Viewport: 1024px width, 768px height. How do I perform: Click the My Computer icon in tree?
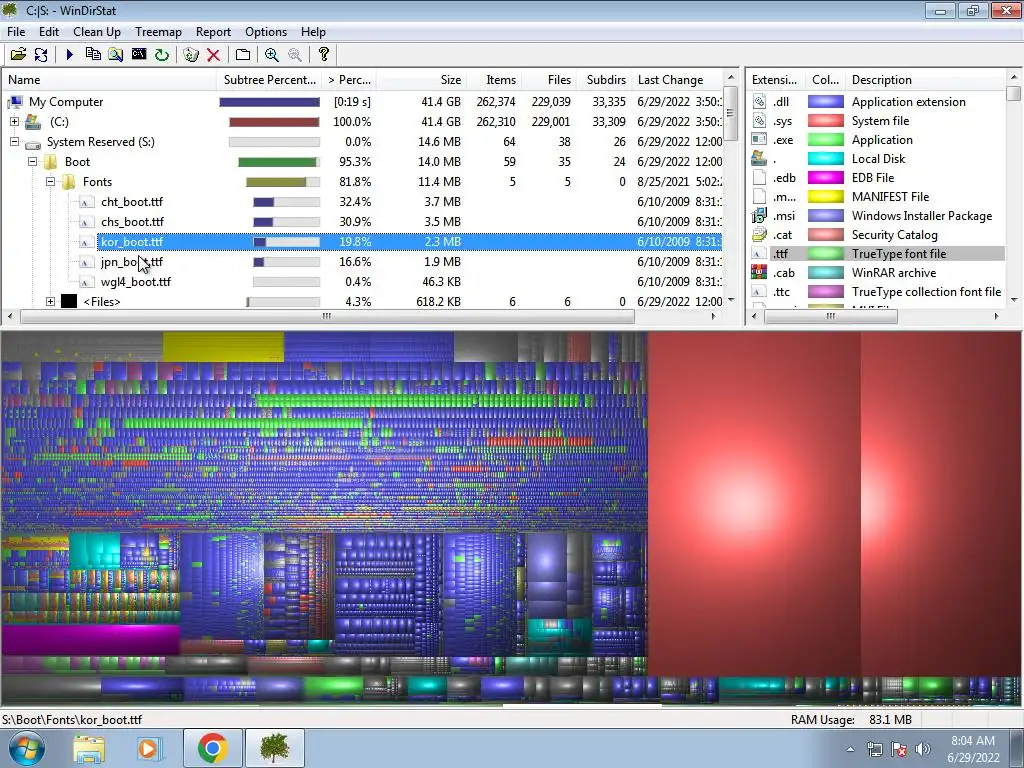pos(15,102)
